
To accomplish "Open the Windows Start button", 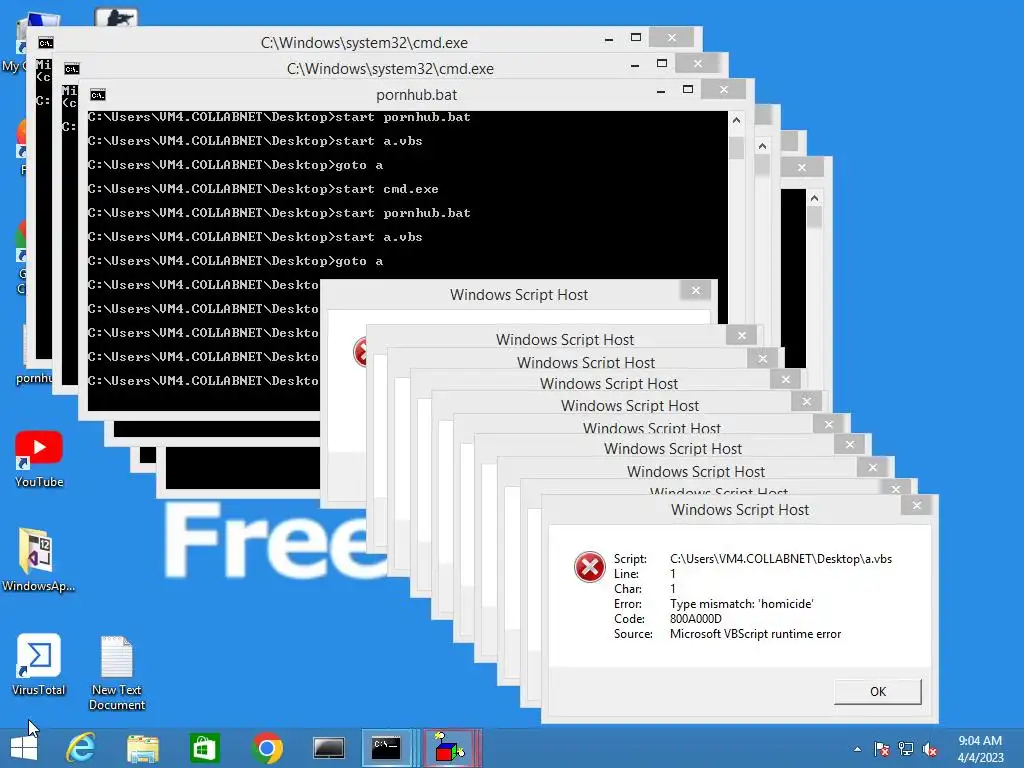I will [x=24, y=748].
